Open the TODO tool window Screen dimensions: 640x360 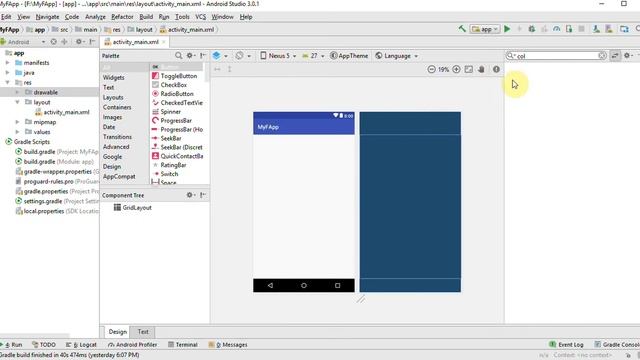click(x=44, y=344)
